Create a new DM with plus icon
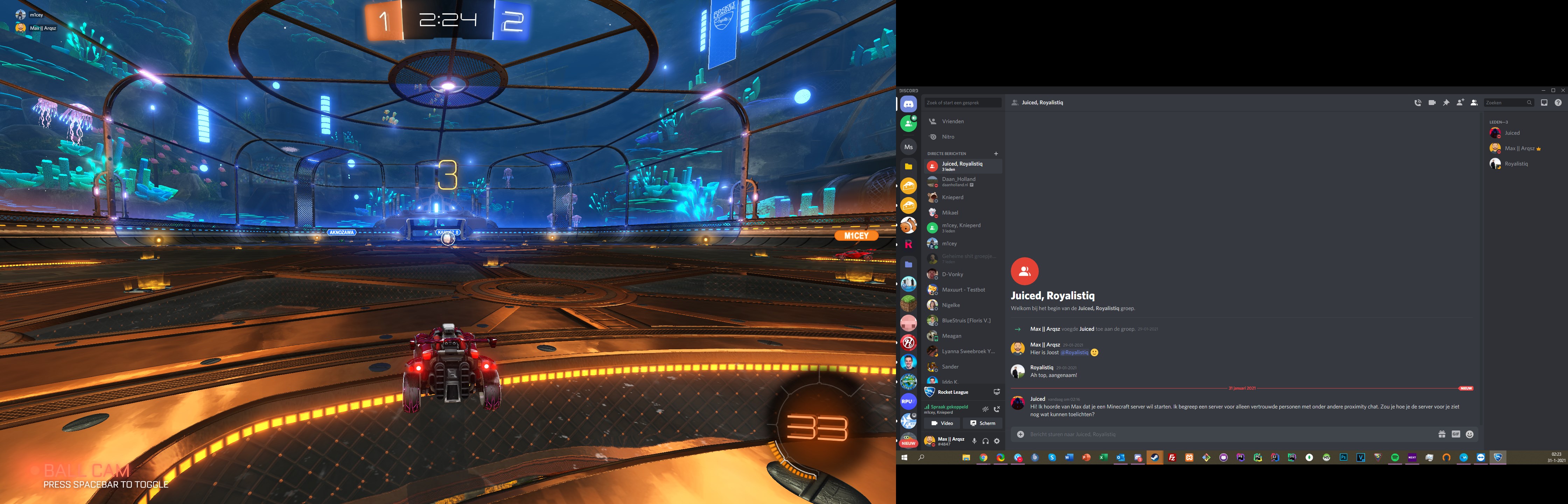The width and height of the screenshot is (1568, 504). pyautogui.click(x=996, y=153)
